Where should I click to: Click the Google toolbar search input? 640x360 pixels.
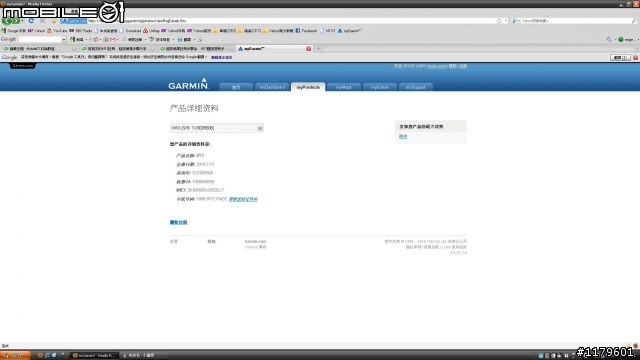click(x=40, y=40)
